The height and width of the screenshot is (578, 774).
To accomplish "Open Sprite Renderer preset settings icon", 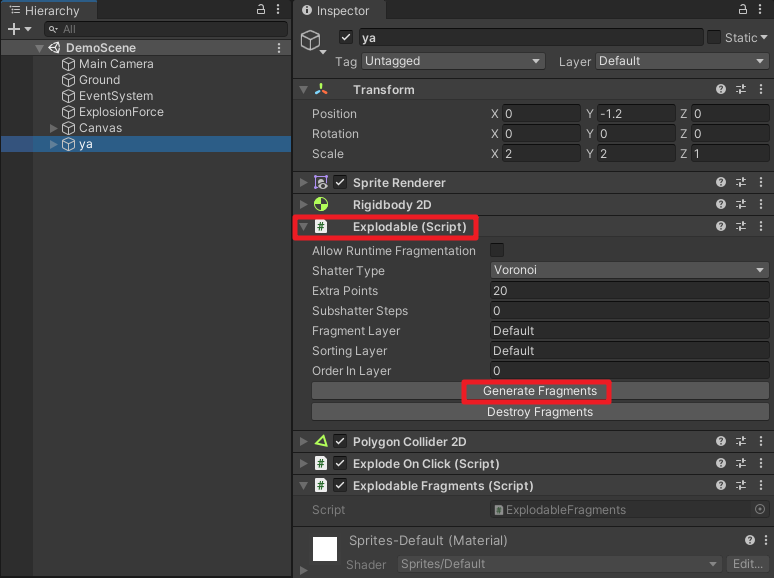I will tap(741, 183).
